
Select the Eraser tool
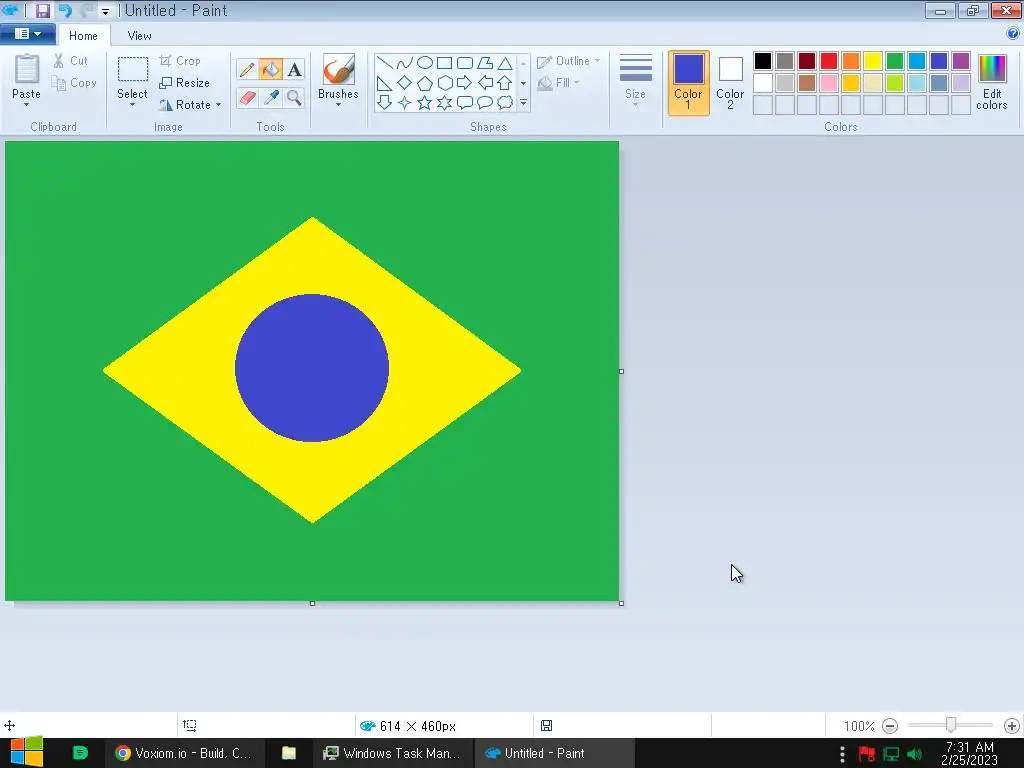tap(247, 98)
